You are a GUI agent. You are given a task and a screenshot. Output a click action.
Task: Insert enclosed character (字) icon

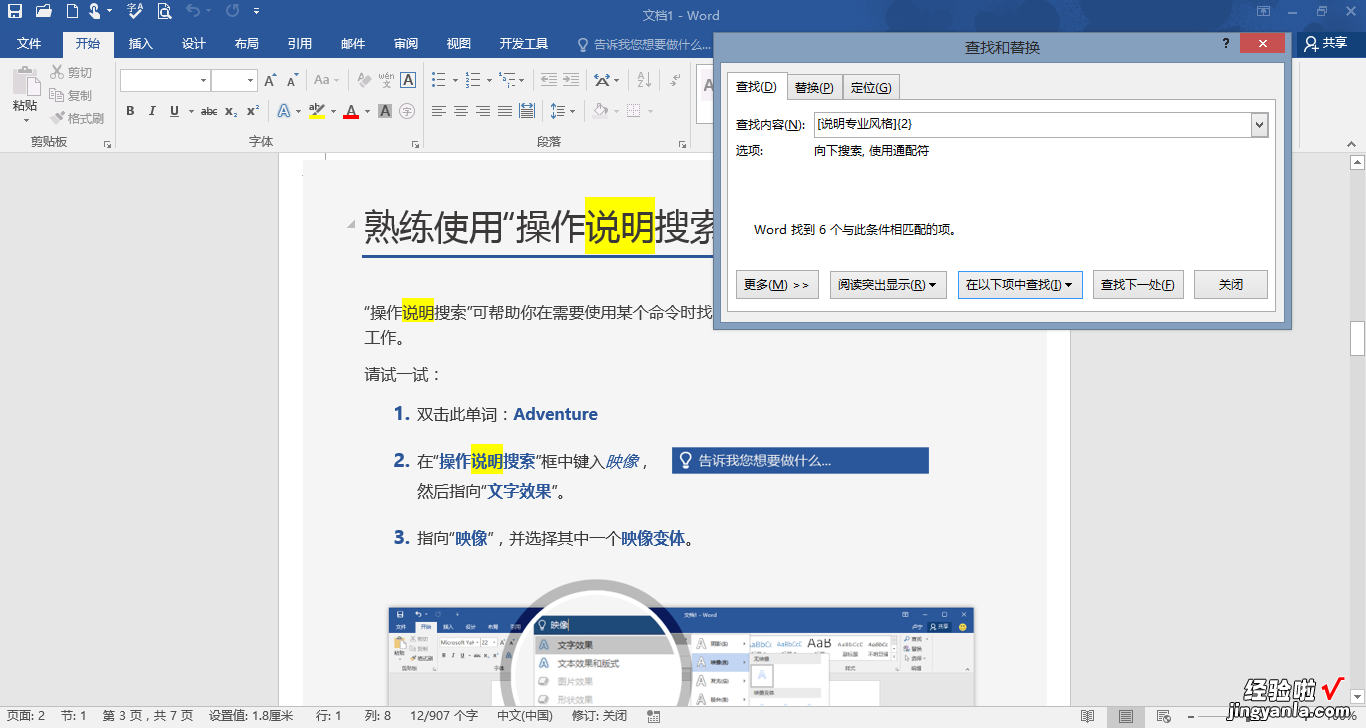tap(407, 111)
